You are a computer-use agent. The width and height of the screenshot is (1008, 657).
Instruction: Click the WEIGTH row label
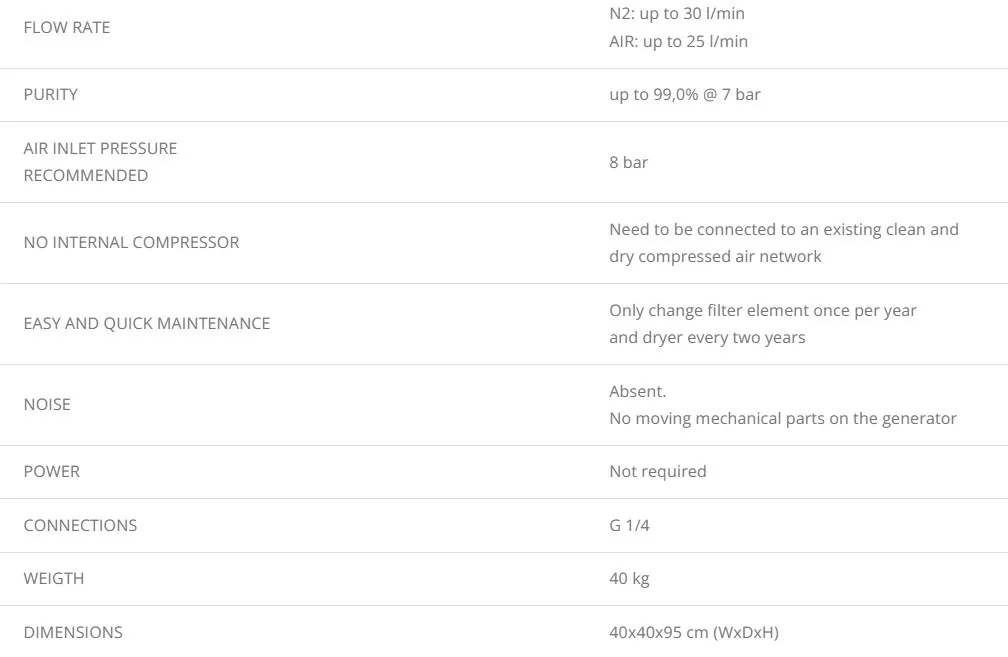(54, 578)
